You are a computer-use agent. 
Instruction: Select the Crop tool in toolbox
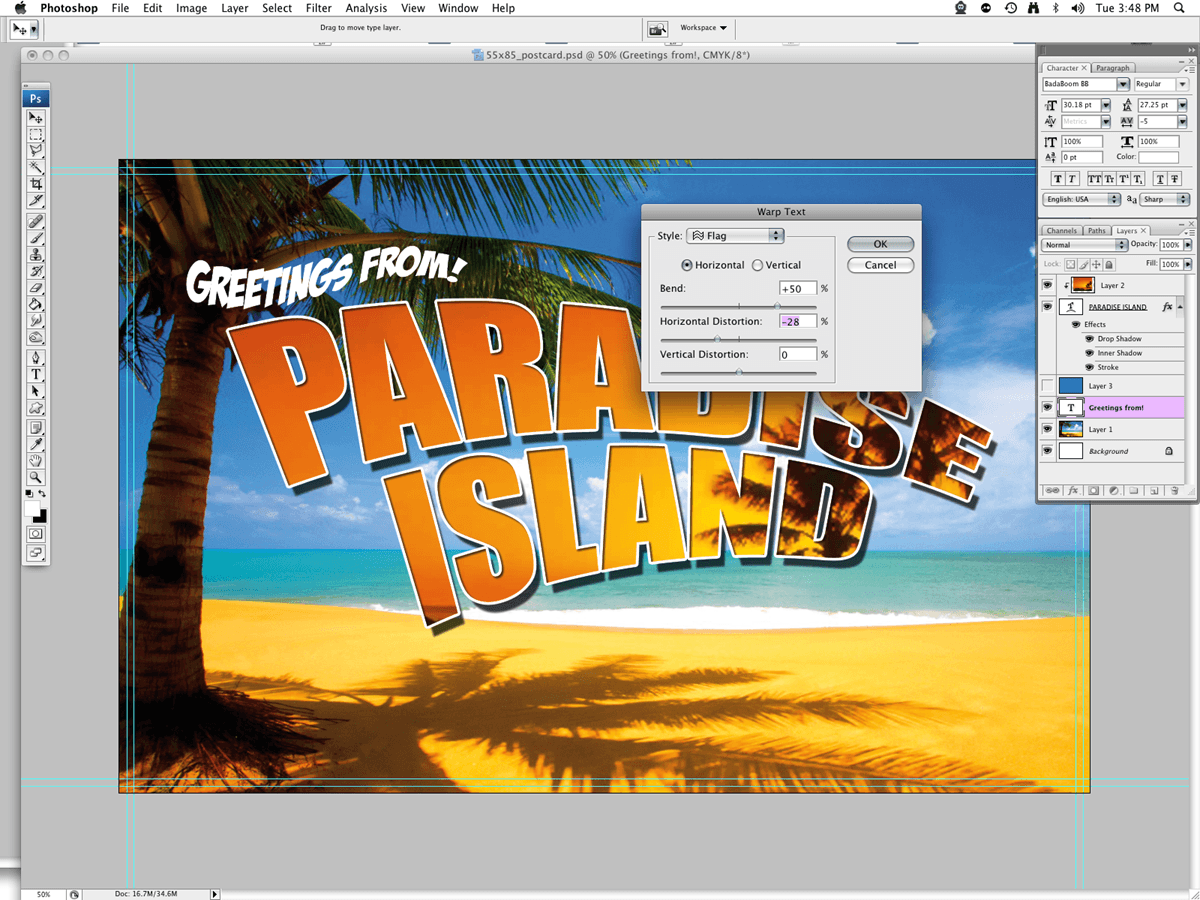pyautogui.click(x=36, y=184)
